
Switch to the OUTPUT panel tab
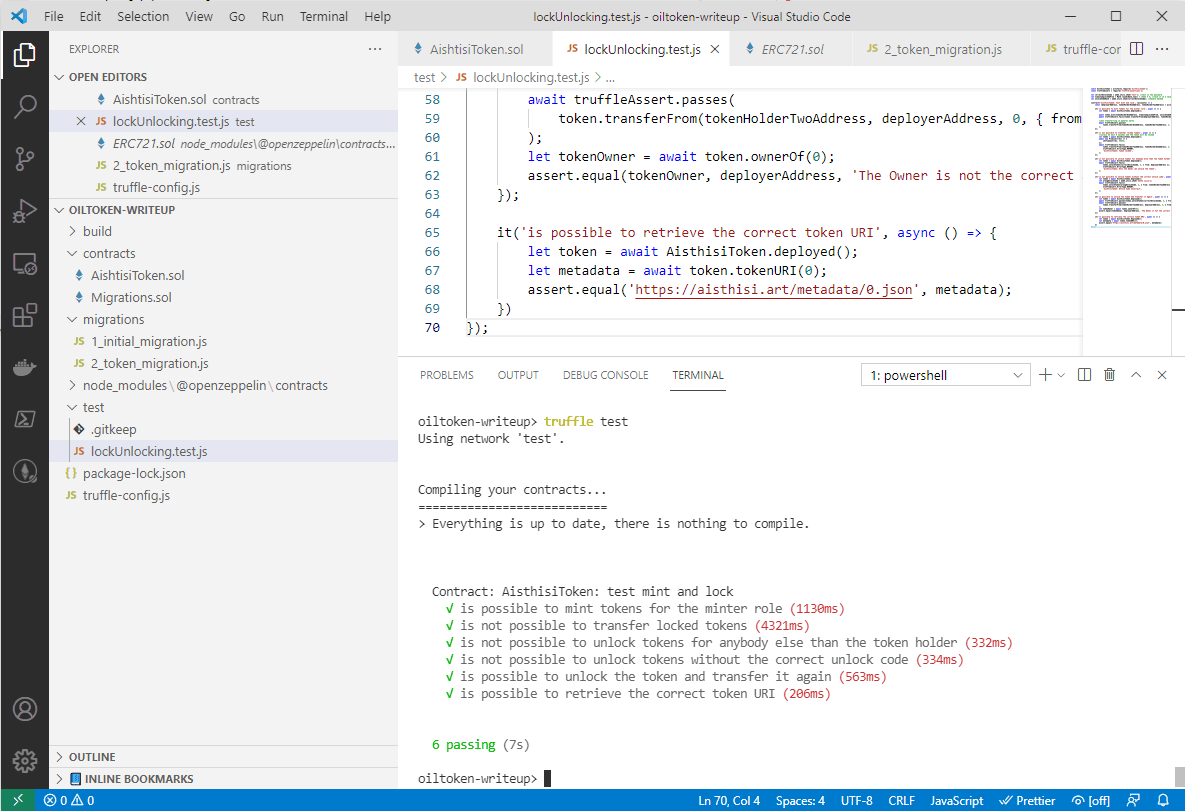pos(518,375)
